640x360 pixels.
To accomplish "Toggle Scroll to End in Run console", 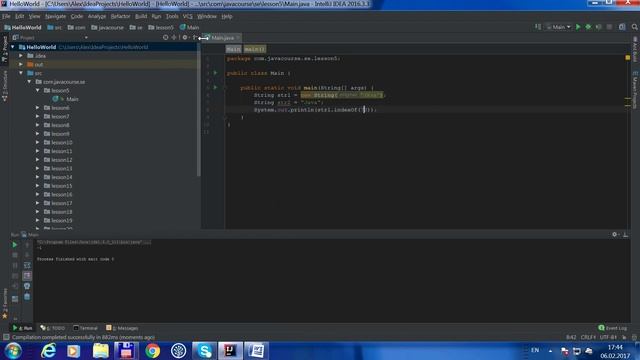I will click(27, 276).
